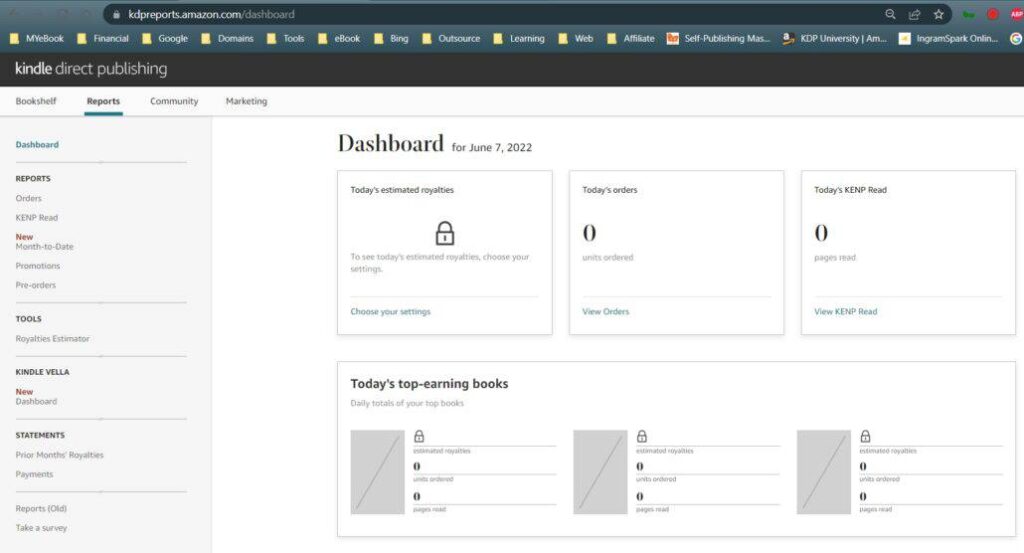Image resolution: width=1024 pixels, height=553 pixels.
Task: Open the Affiliate bookmark folder
Action: (631, 39)
